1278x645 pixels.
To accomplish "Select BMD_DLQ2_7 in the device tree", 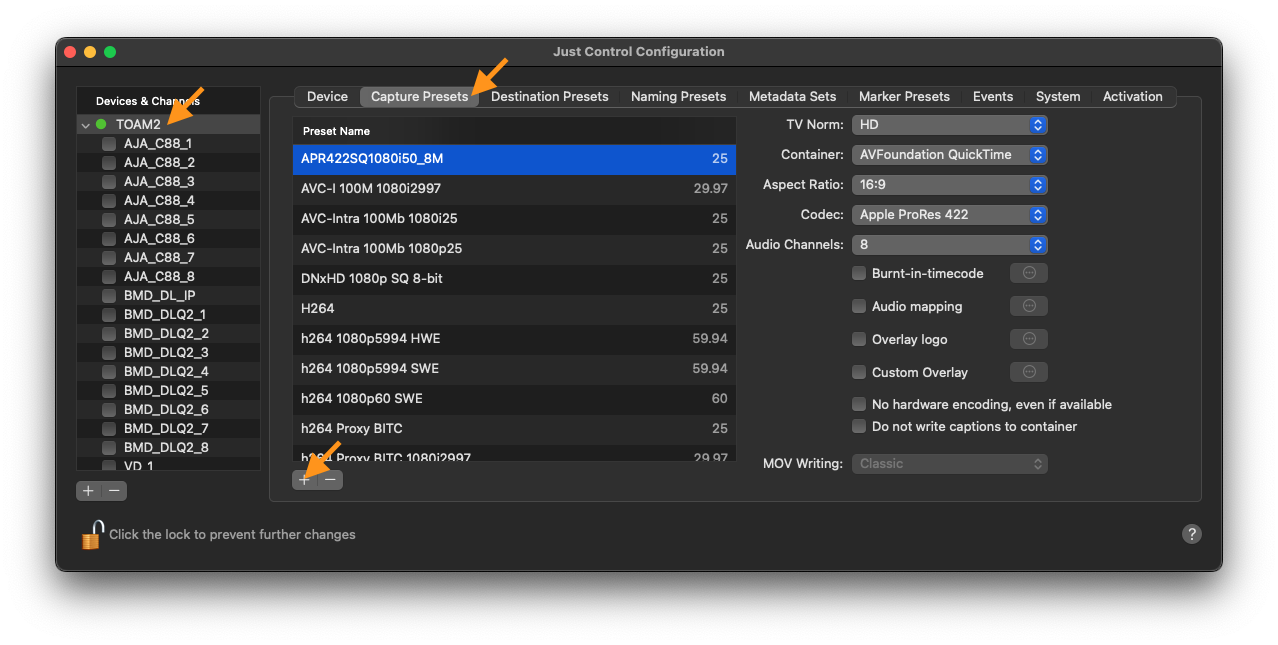I will pyautogui.click(x=168, y=429).
